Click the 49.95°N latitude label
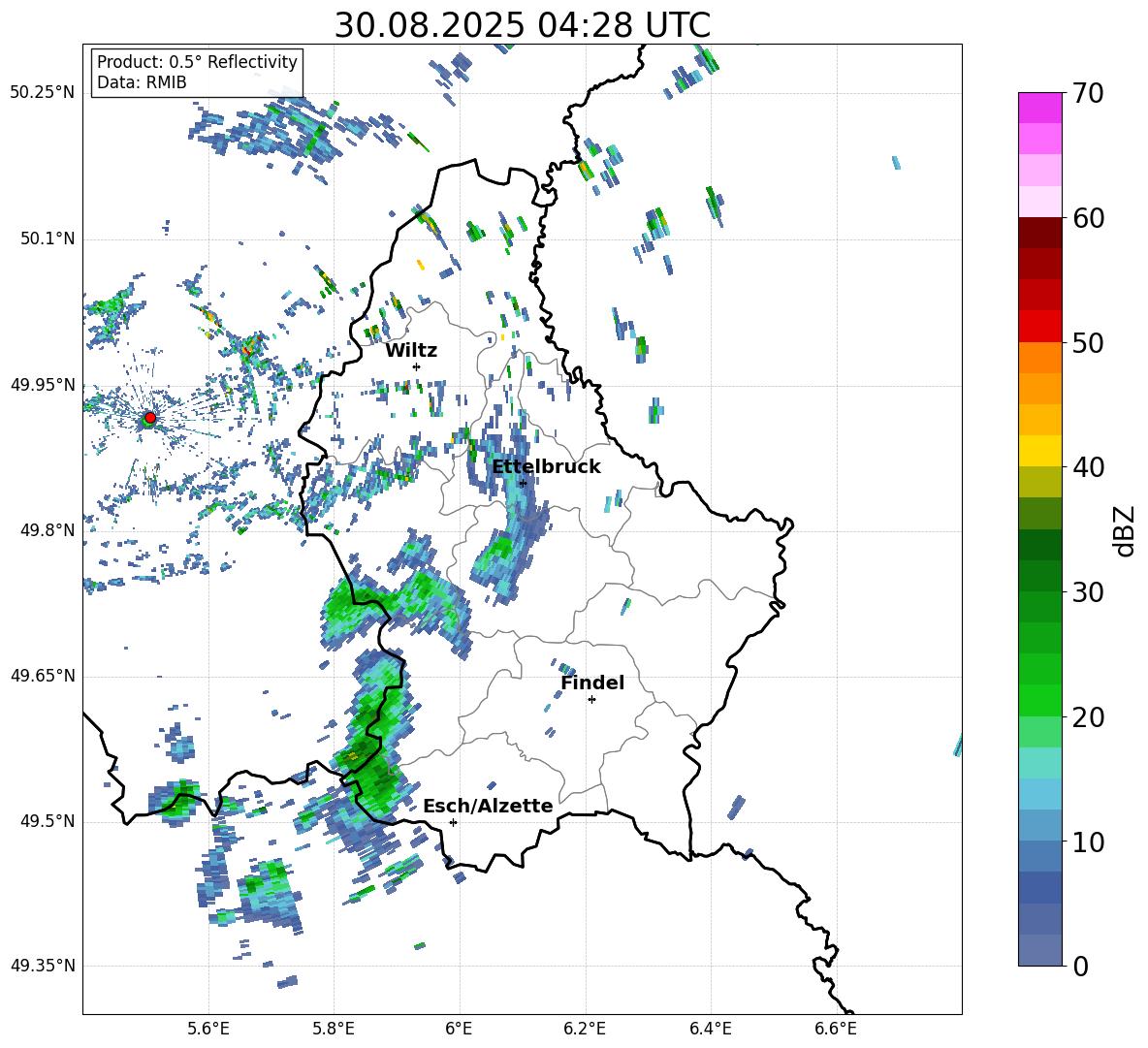Viewport: 1148px width, 1048px height. click(43, 384)
